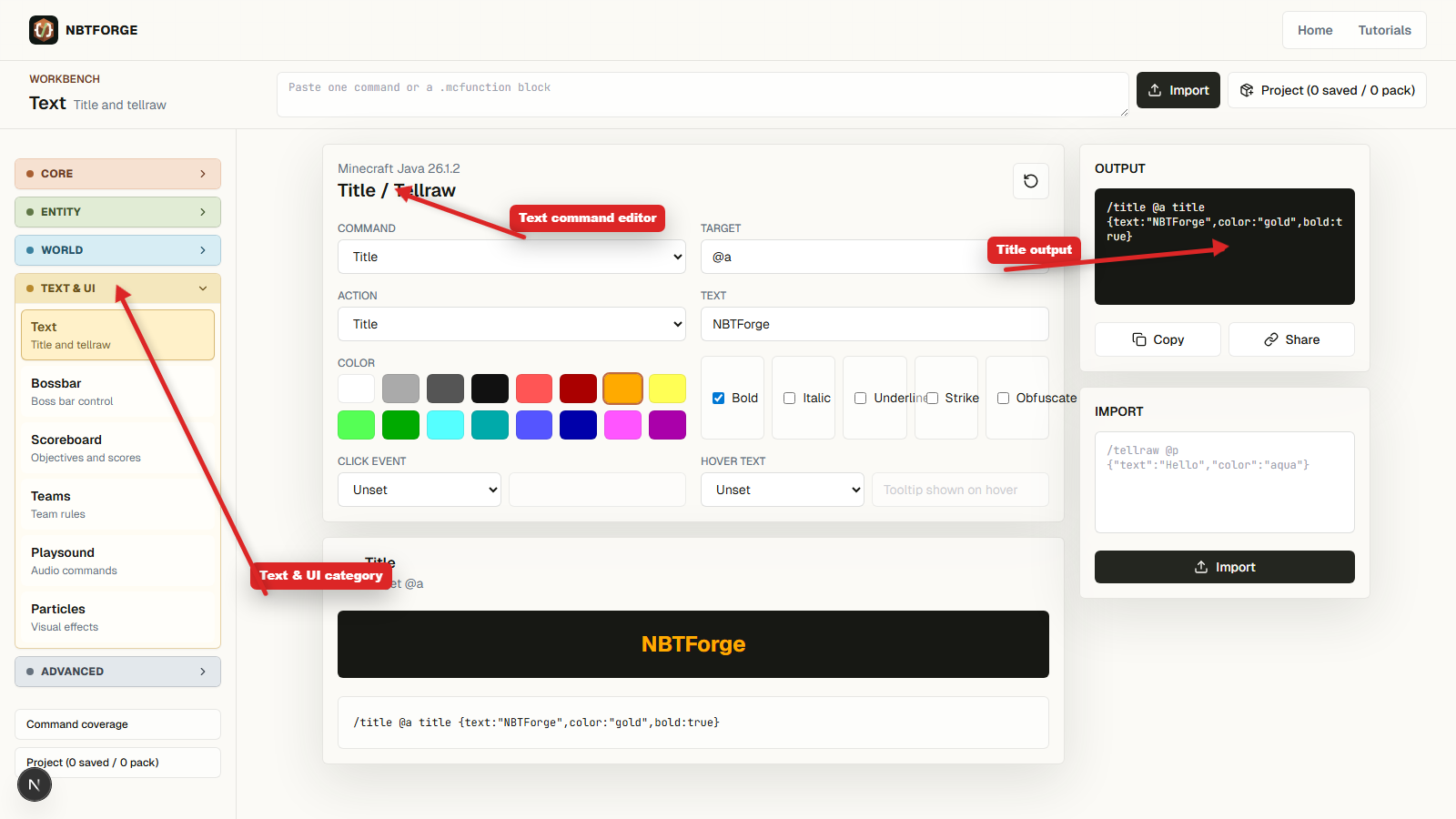This screenshot has height=819, width=1456.
Task: Pick the yellow color swatch
Action: click(667, 389)
